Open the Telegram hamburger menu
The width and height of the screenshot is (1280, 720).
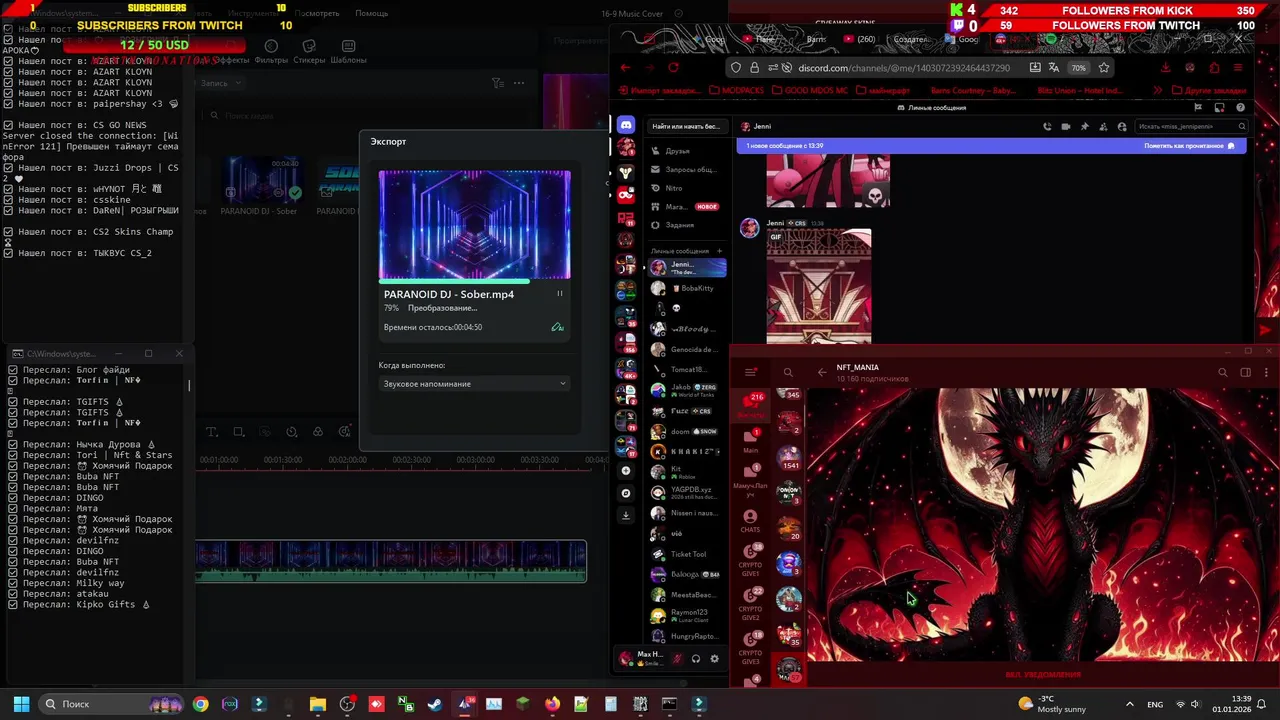751,373
